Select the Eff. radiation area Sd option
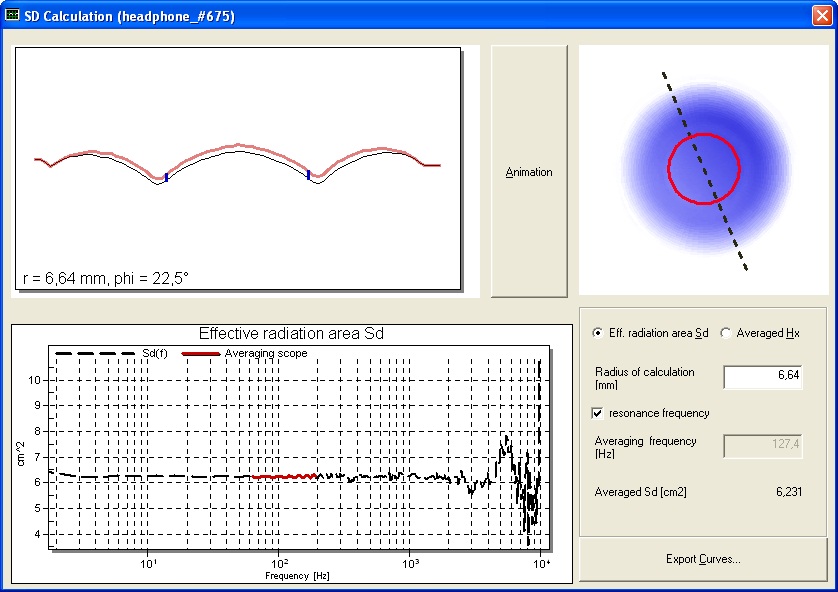Screen dimensions: 838x592 coord(598,333)
